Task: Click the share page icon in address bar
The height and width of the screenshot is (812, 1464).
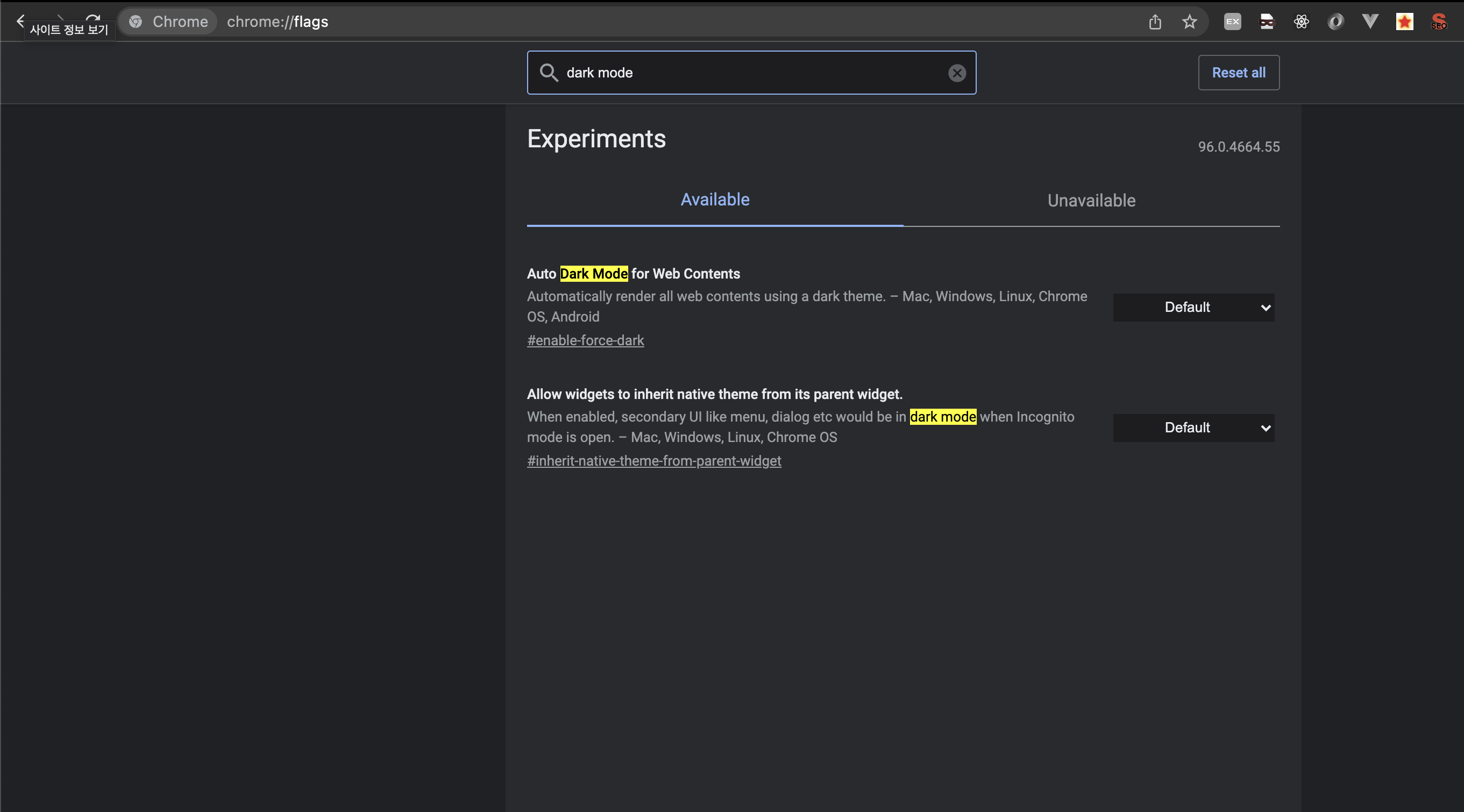Action: [1154, 22]
